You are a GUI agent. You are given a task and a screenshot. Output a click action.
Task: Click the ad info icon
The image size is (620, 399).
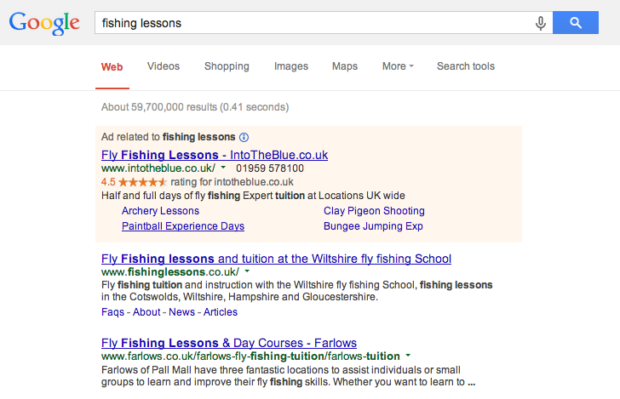click(244, 137)
